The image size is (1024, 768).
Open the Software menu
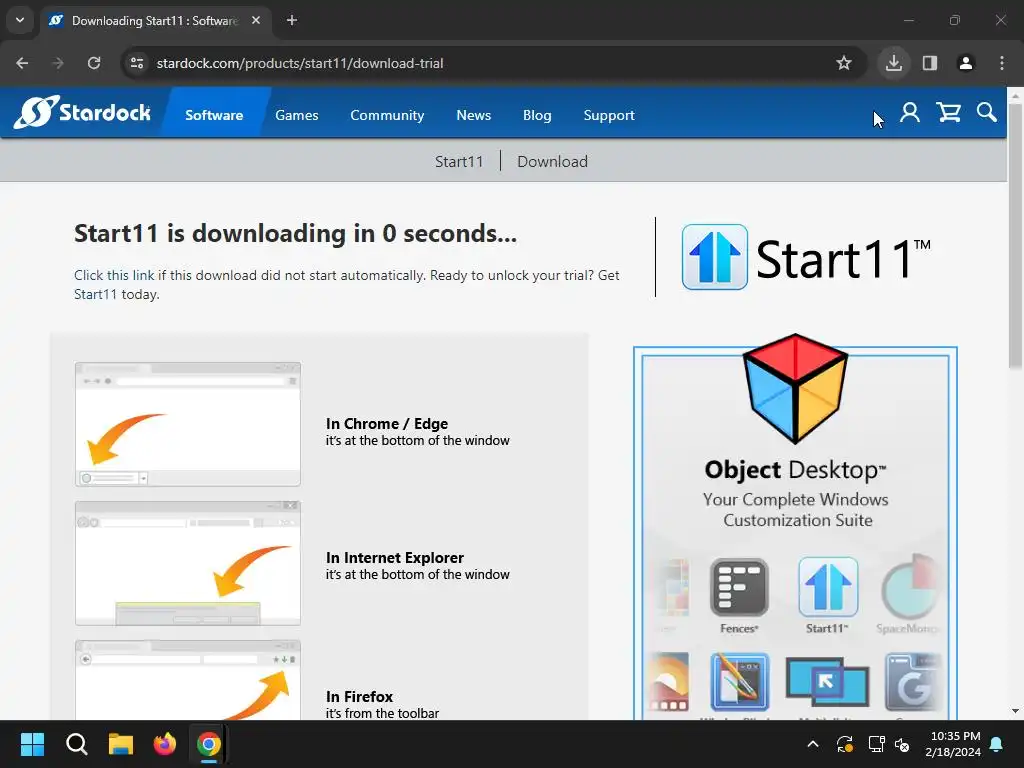pos(214,115)
